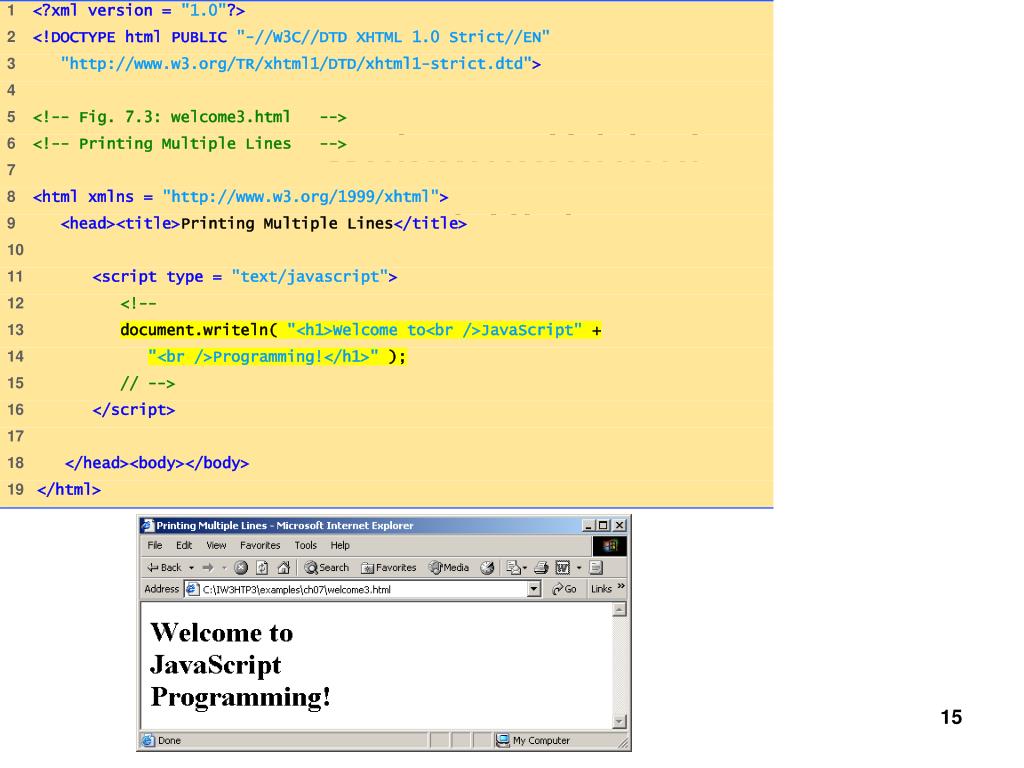Open the Tools menu
The height and width of the screenshot is (768, 1024).
click(306, 545)
